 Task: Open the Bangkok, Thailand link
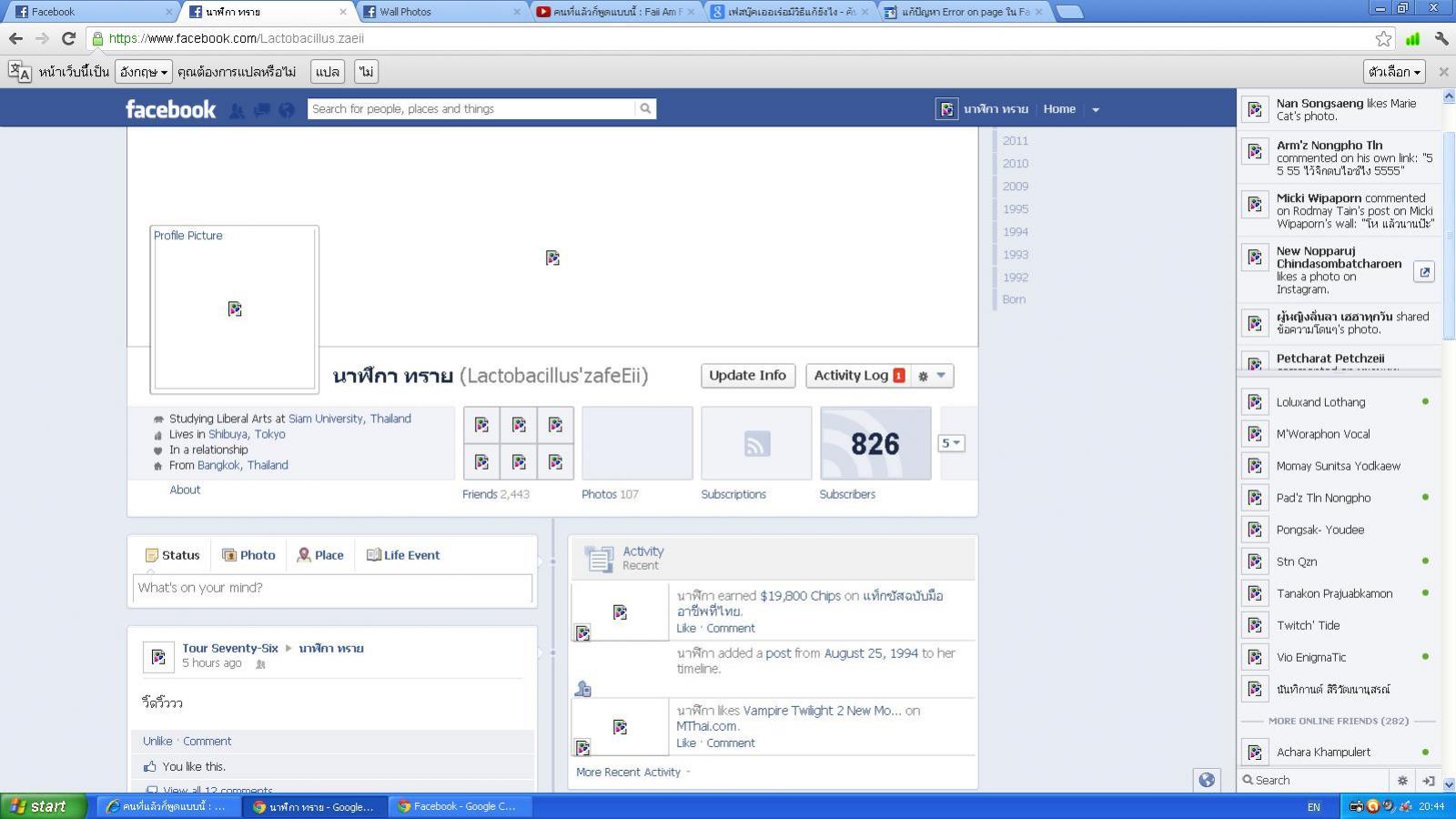[243, 465]
